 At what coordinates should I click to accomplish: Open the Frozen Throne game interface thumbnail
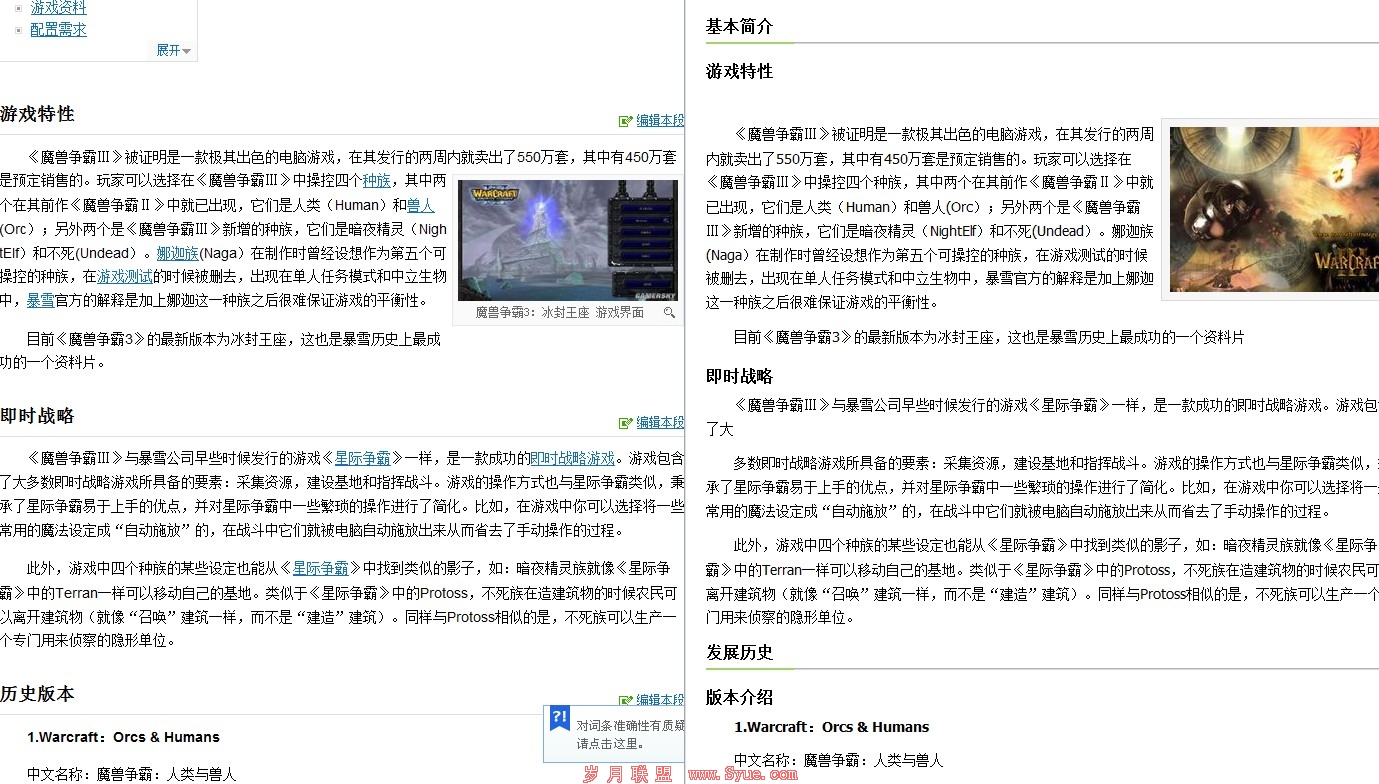567,240
